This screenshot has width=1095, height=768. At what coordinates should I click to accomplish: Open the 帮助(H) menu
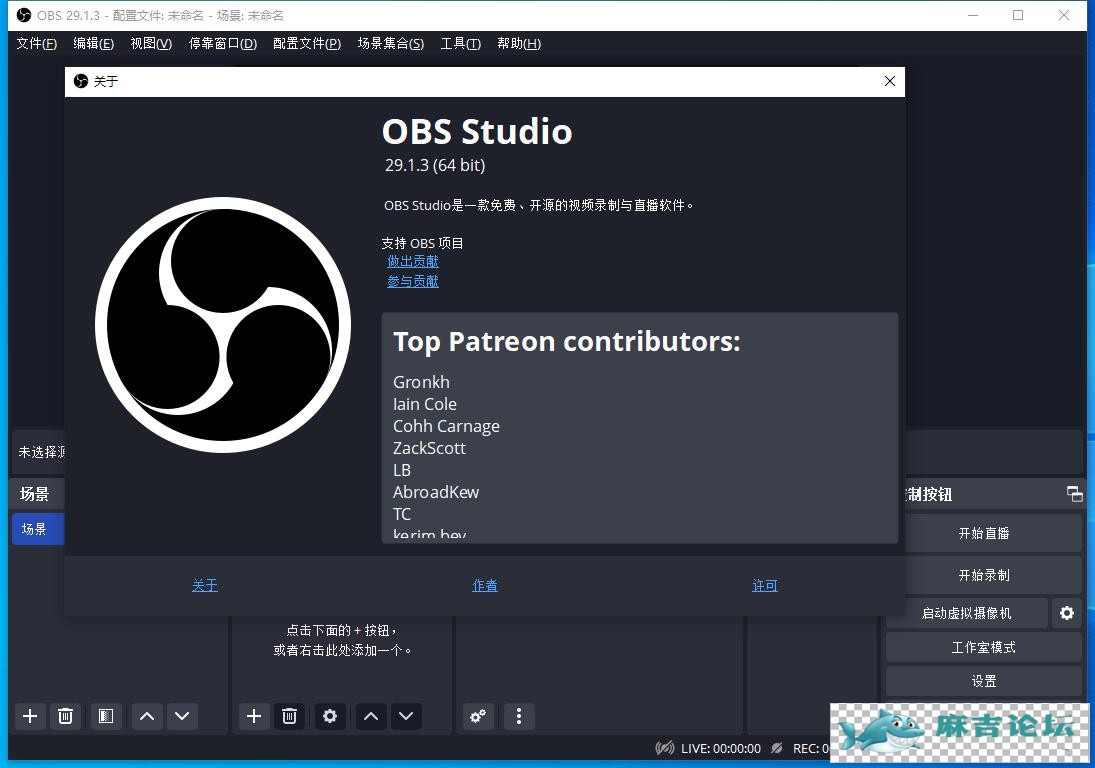(519, 43)
